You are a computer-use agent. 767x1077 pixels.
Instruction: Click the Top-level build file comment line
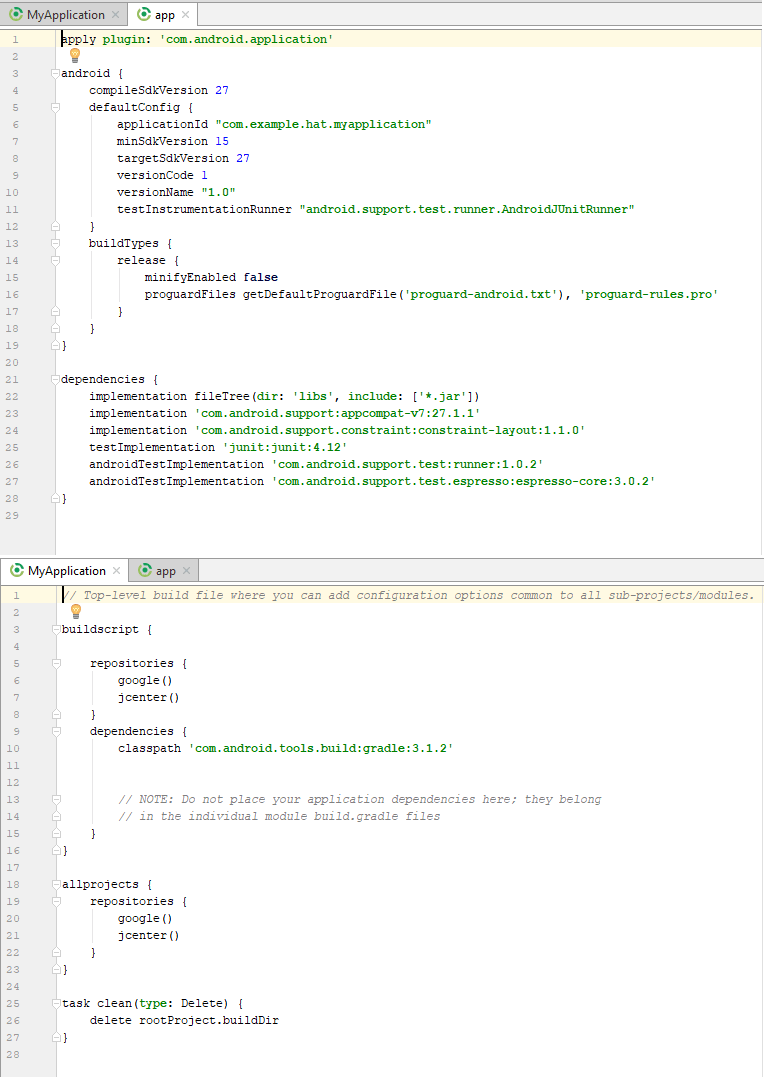[409, 596]
